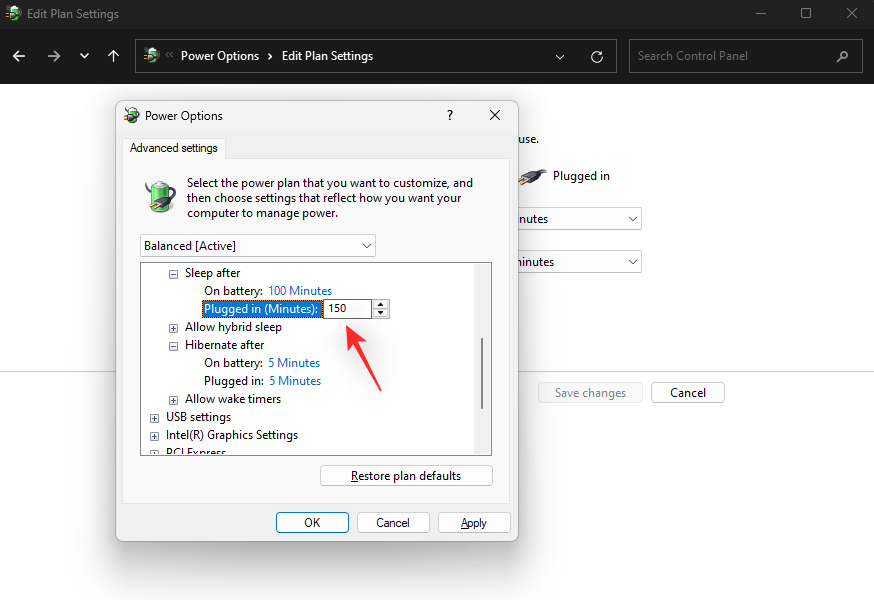Expand Intel(R) Graphics Settings
The image size is (874, 600).
[x=154, y=436]
